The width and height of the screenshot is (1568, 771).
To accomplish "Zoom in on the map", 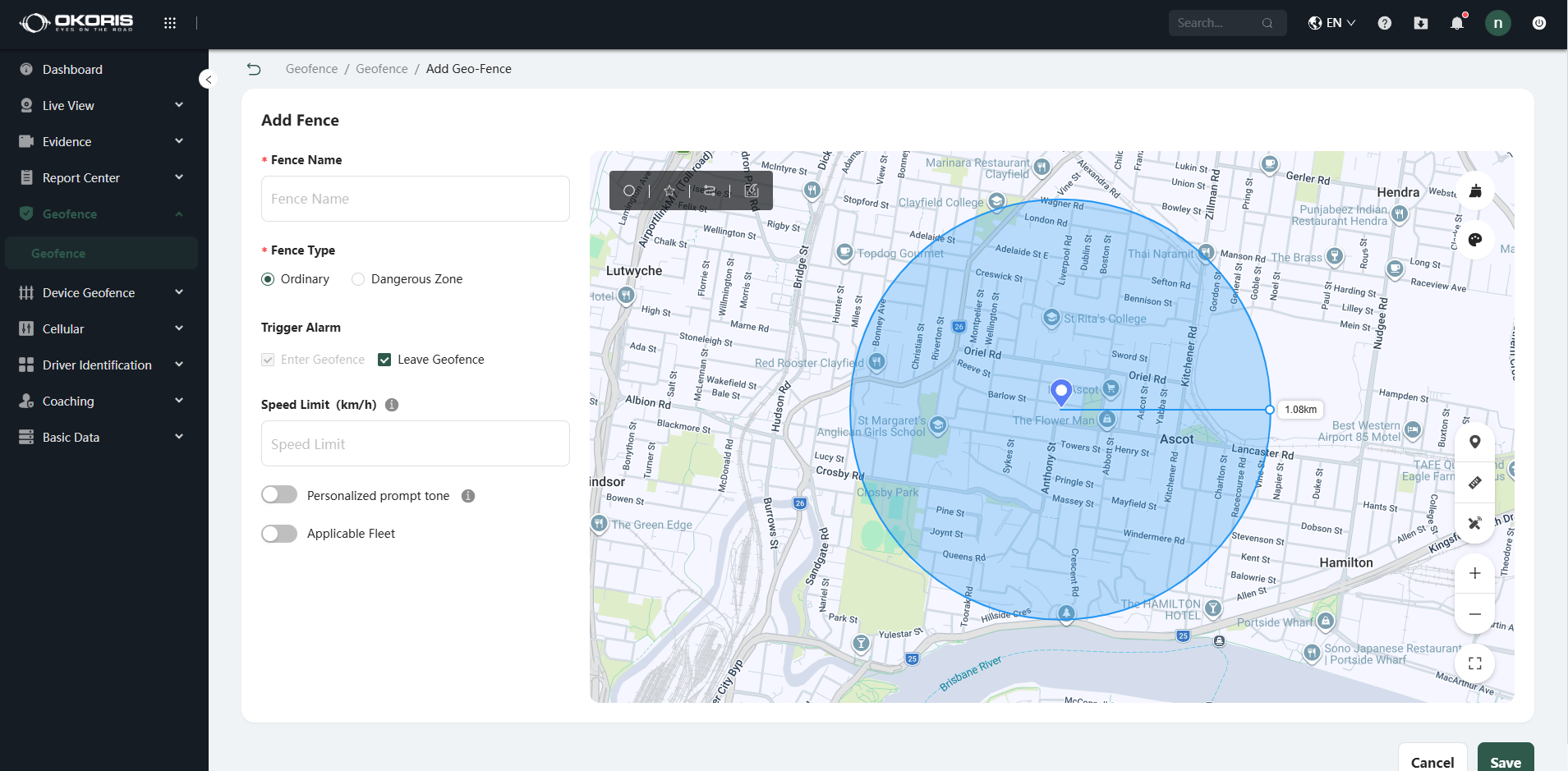I will 1475,573.
